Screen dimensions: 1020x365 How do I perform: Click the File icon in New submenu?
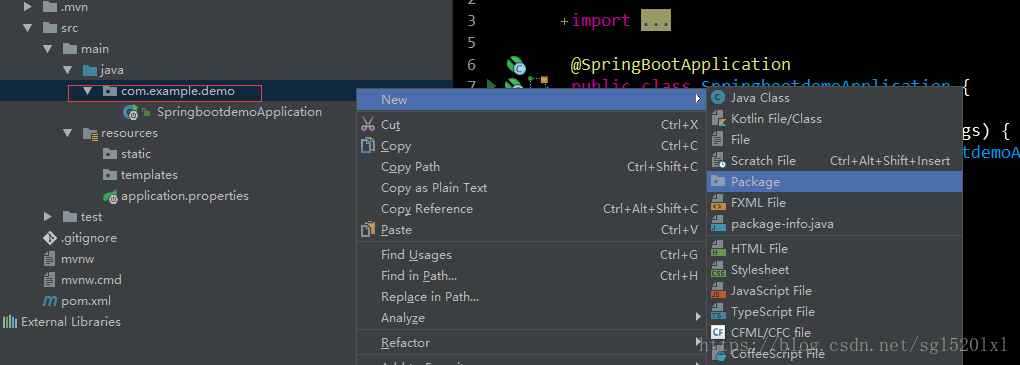(718, 139)
